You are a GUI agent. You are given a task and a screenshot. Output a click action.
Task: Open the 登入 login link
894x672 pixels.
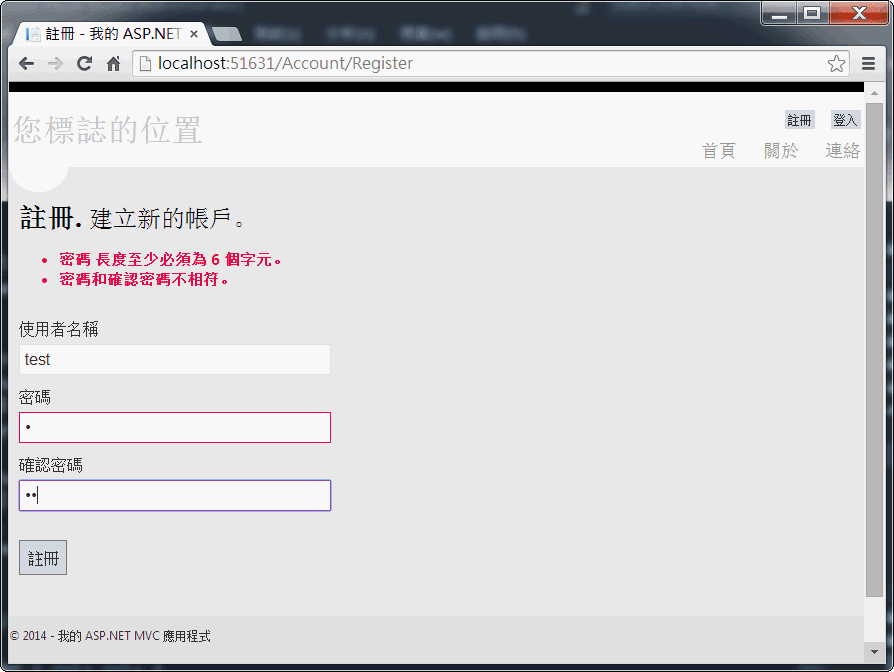pos(845,120)
